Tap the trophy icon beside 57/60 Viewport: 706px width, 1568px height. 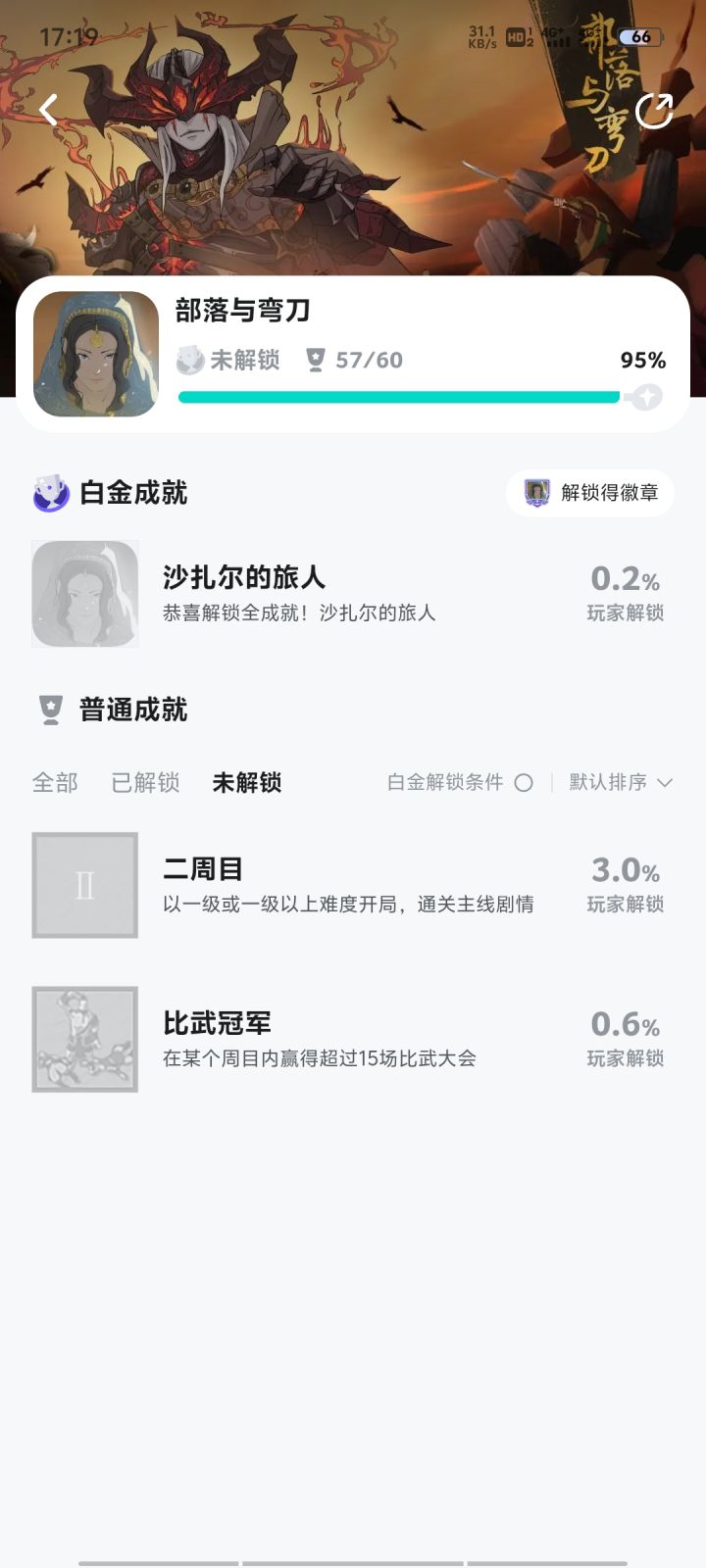coord(315,360)
